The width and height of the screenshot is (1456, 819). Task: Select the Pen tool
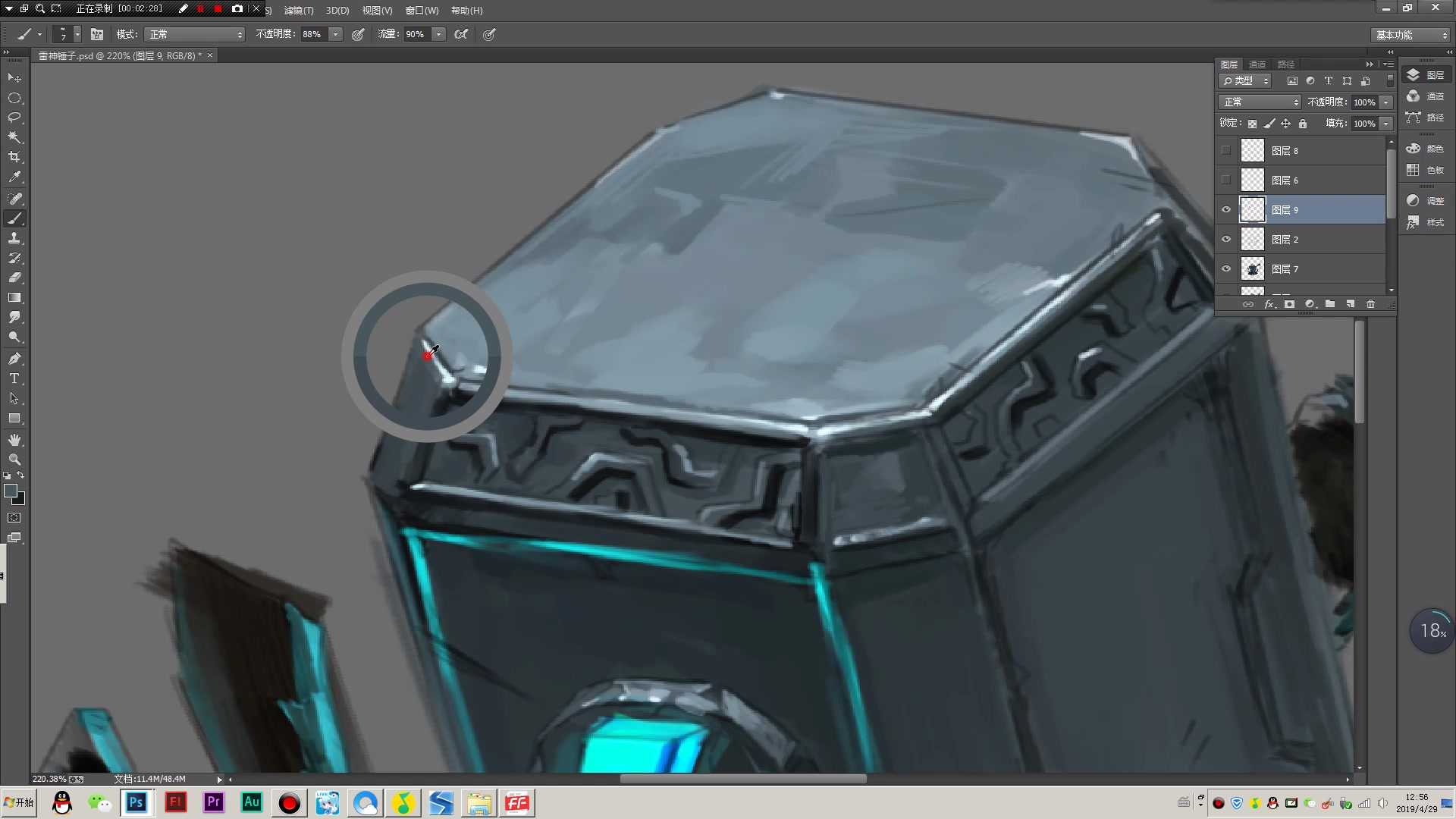pos(14,359)
